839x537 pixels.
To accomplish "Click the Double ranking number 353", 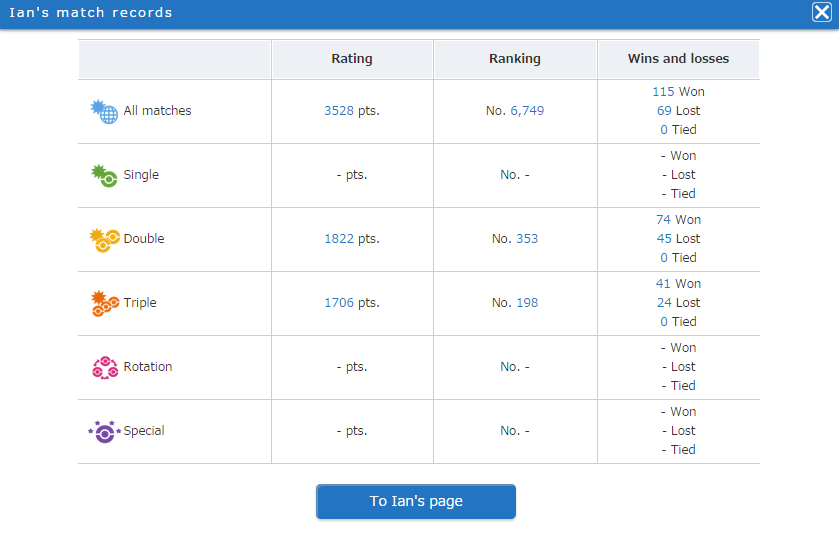I will pyautogui.click(x=527, y=239).
